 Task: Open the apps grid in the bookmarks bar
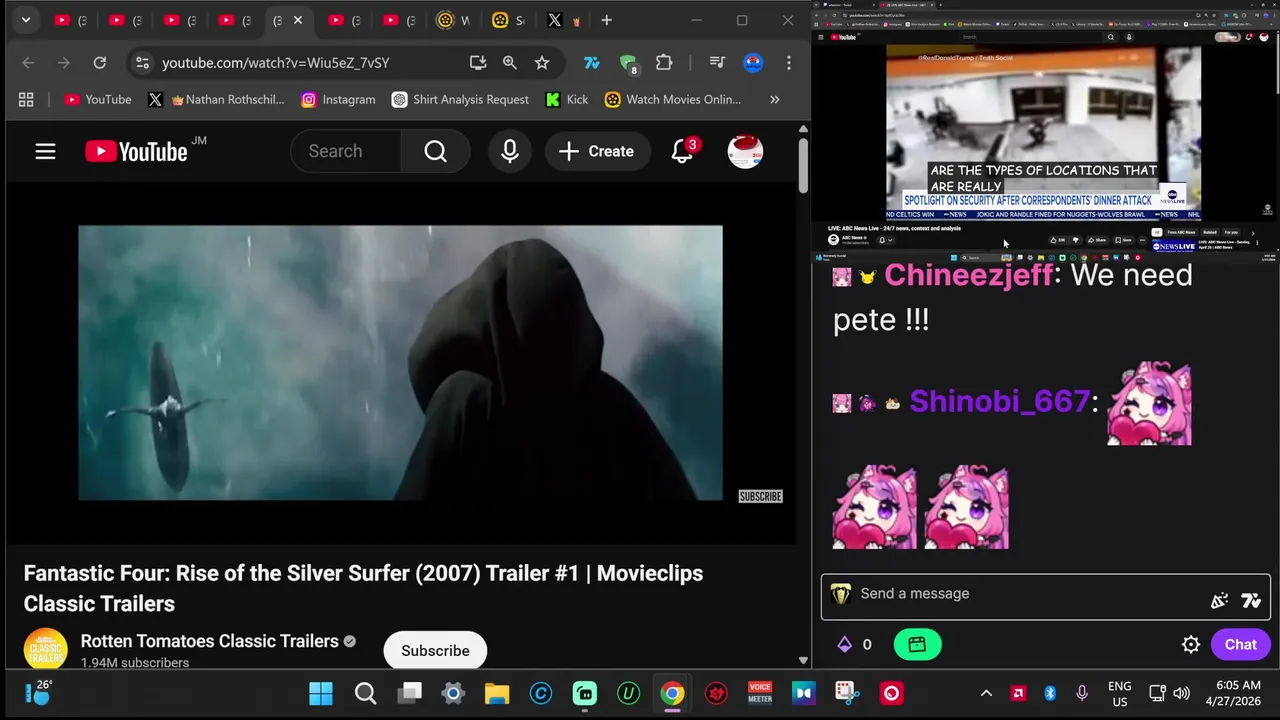(26, 99)
